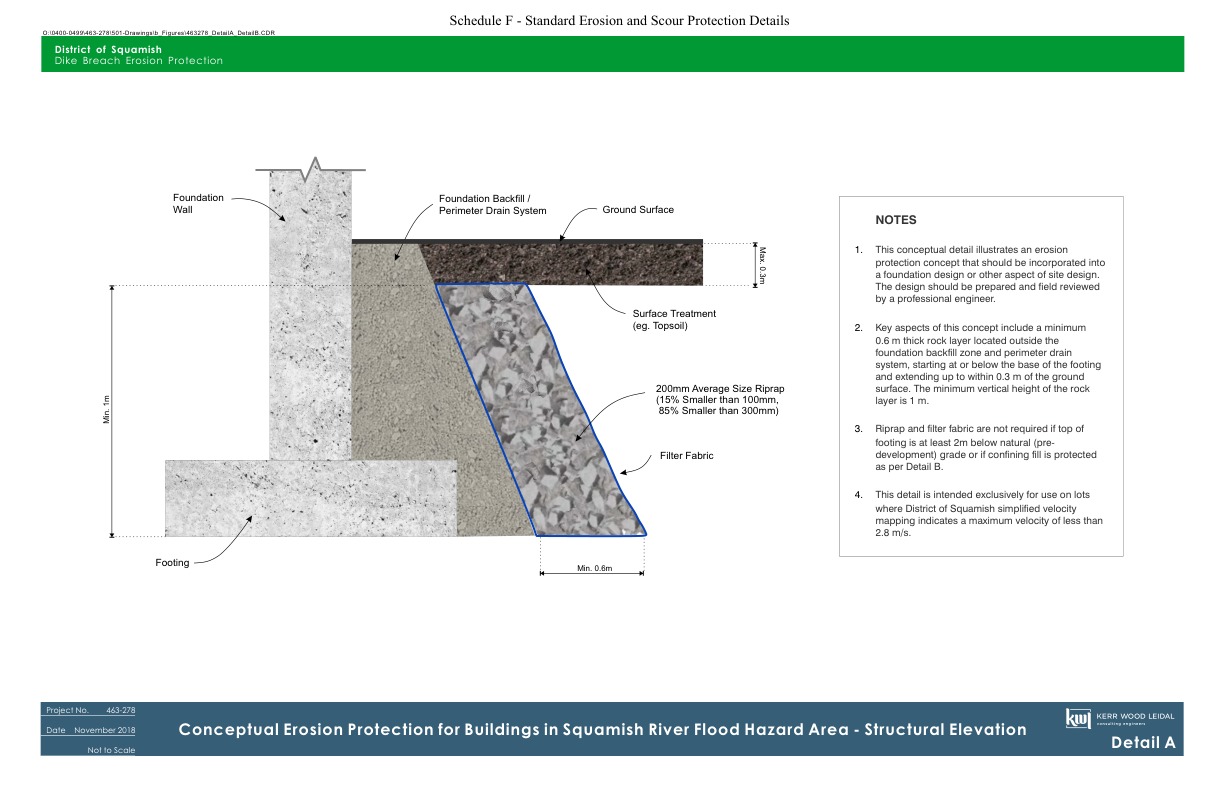Click the concrete footing shape in the drawing
Viewport: 1224px width, 792px height.
click(x=310, y=498)
